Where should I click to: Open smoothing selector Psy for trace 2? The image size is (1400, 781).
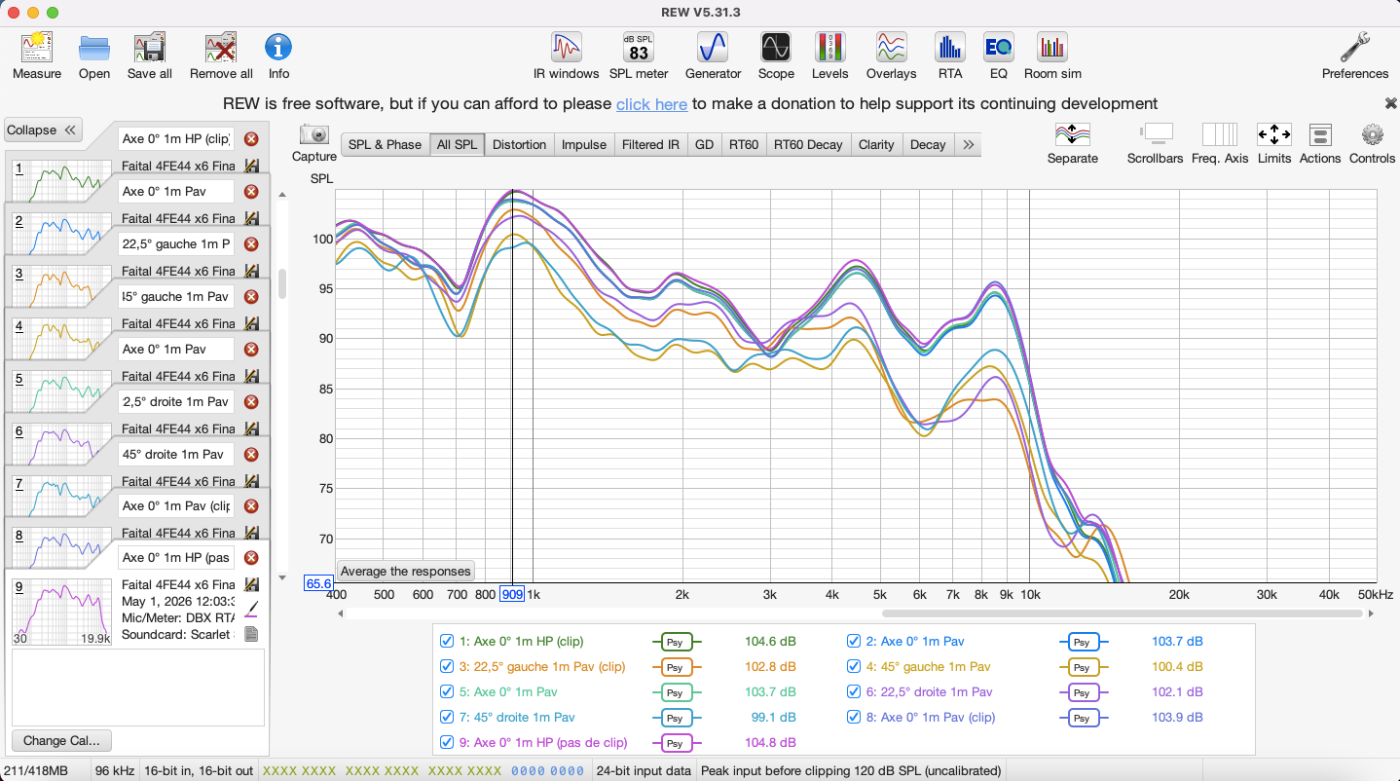[1083, 642]
